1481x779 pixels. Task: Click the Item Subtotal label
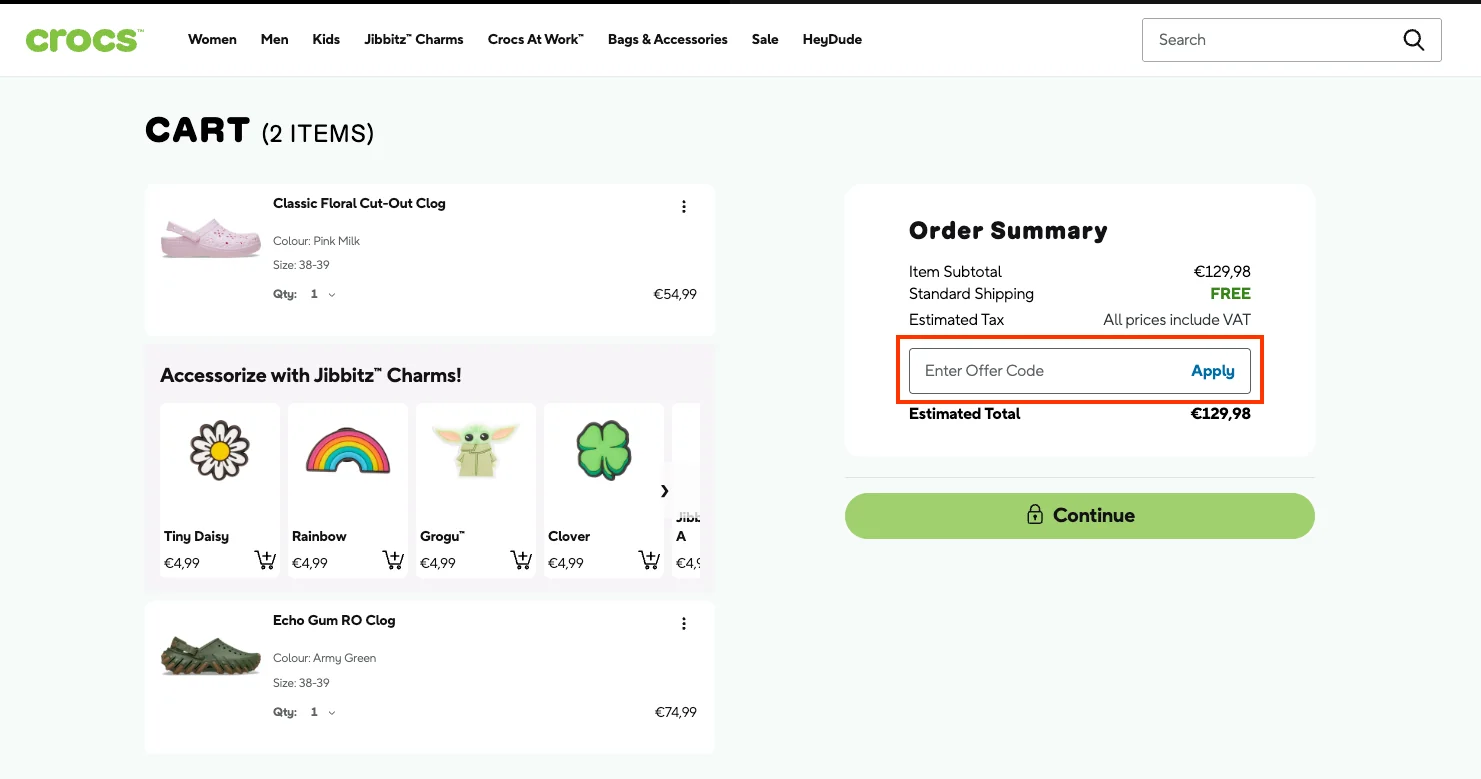pos(955,272)
